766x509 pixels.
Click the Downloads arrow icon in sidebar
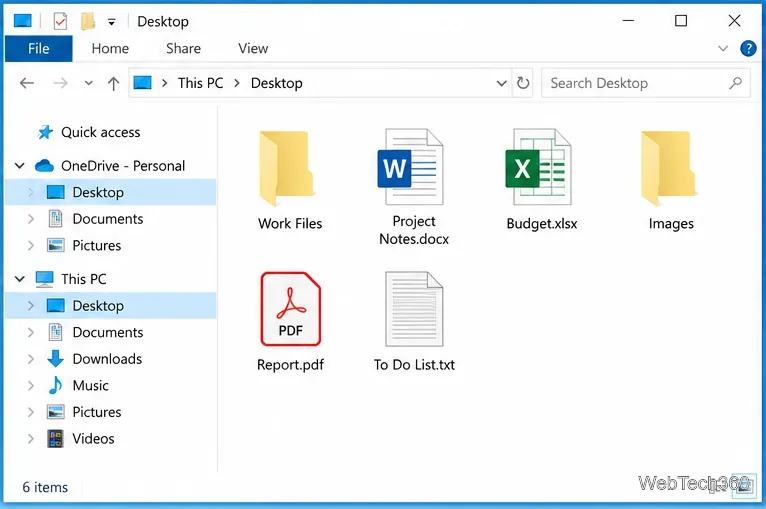point(55,359)
